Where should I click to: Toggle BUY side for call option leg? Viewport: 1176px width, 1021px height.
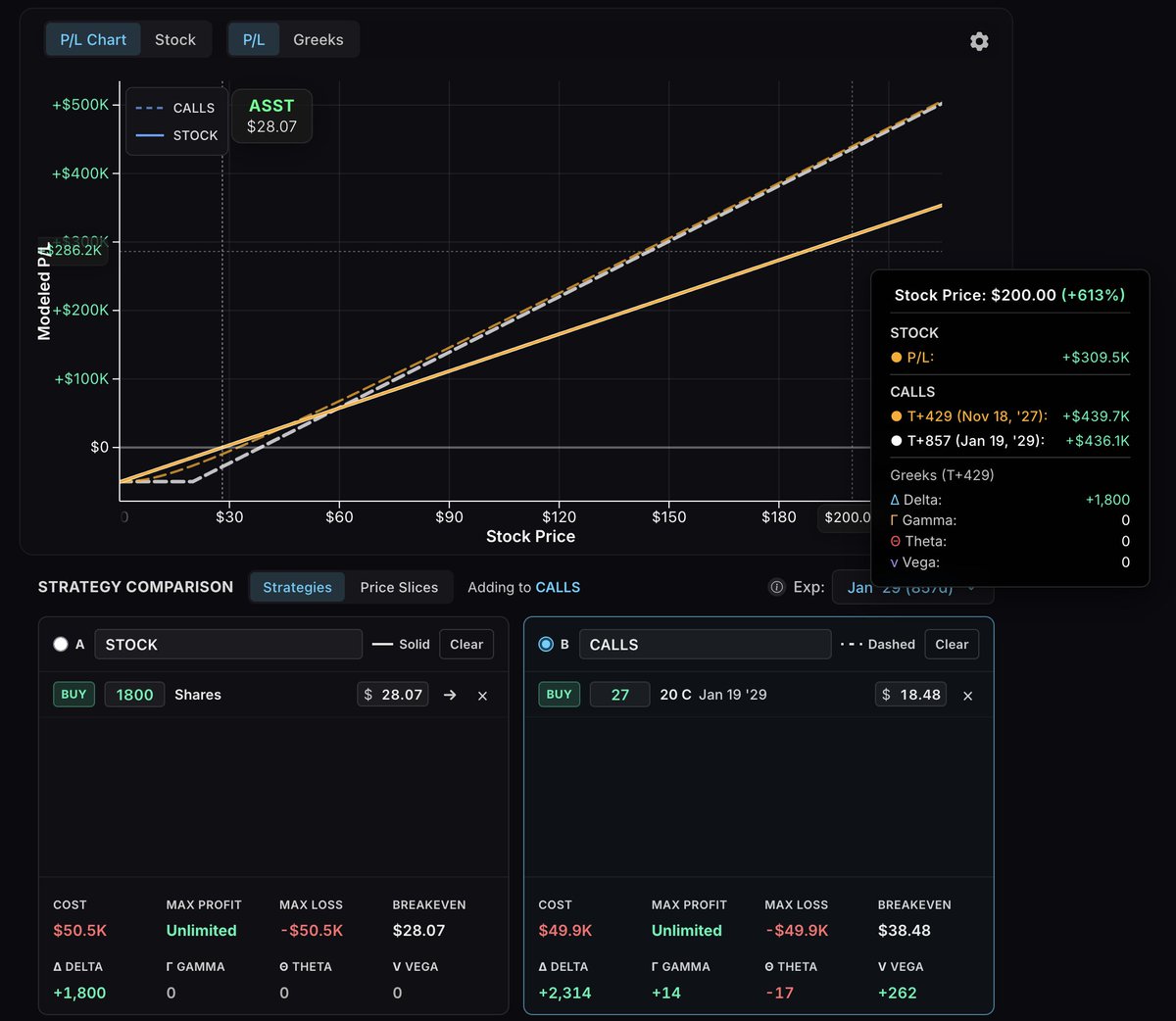coord(559,694)
